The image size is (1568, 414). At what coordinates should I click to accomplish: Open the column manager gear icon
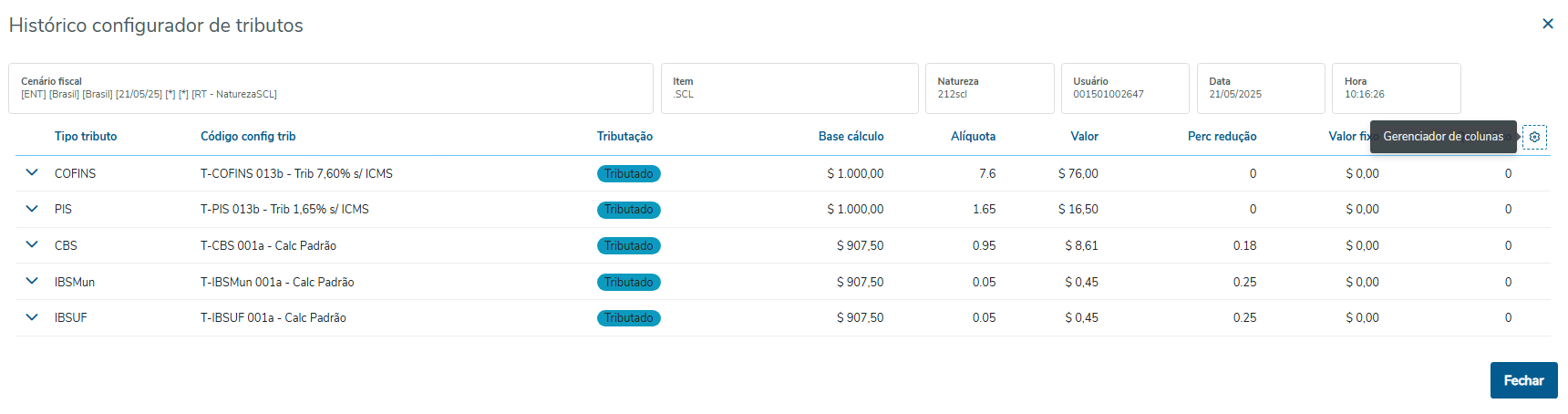[1534, 137]
